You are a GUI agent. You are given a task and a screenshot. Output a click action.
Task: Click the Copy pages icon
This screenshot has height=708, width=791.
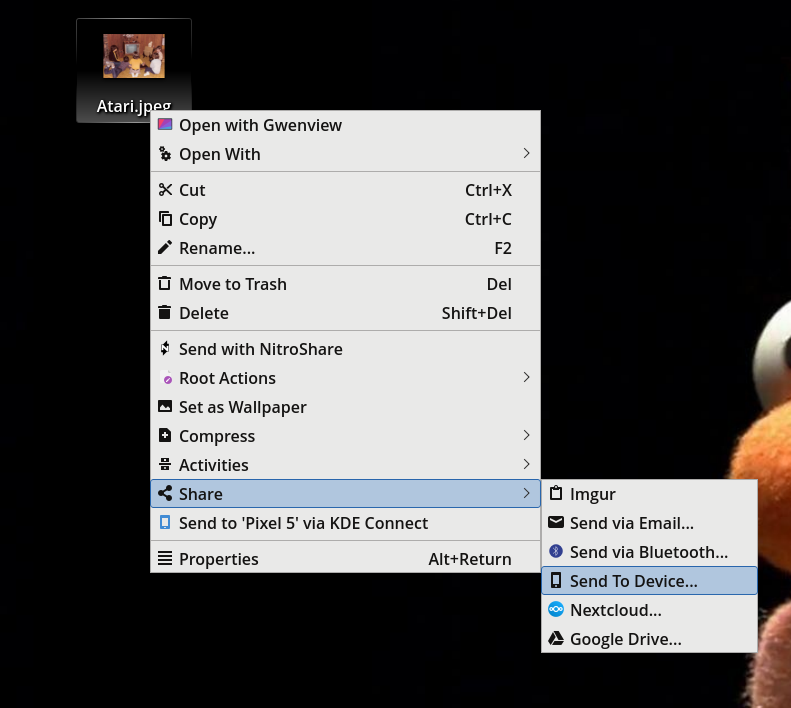[x=165, y=219]
